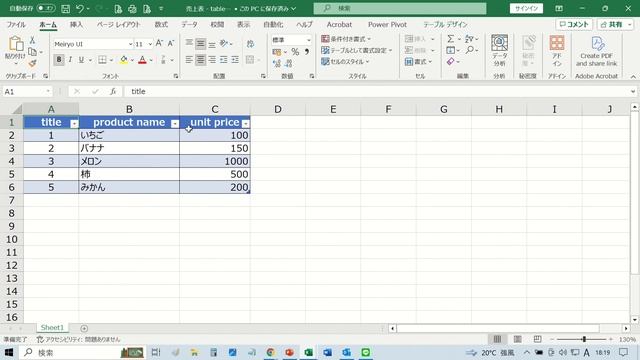Click the Decrease Decimal icon
Screen dimensions: 640x360
coord(289,63)
